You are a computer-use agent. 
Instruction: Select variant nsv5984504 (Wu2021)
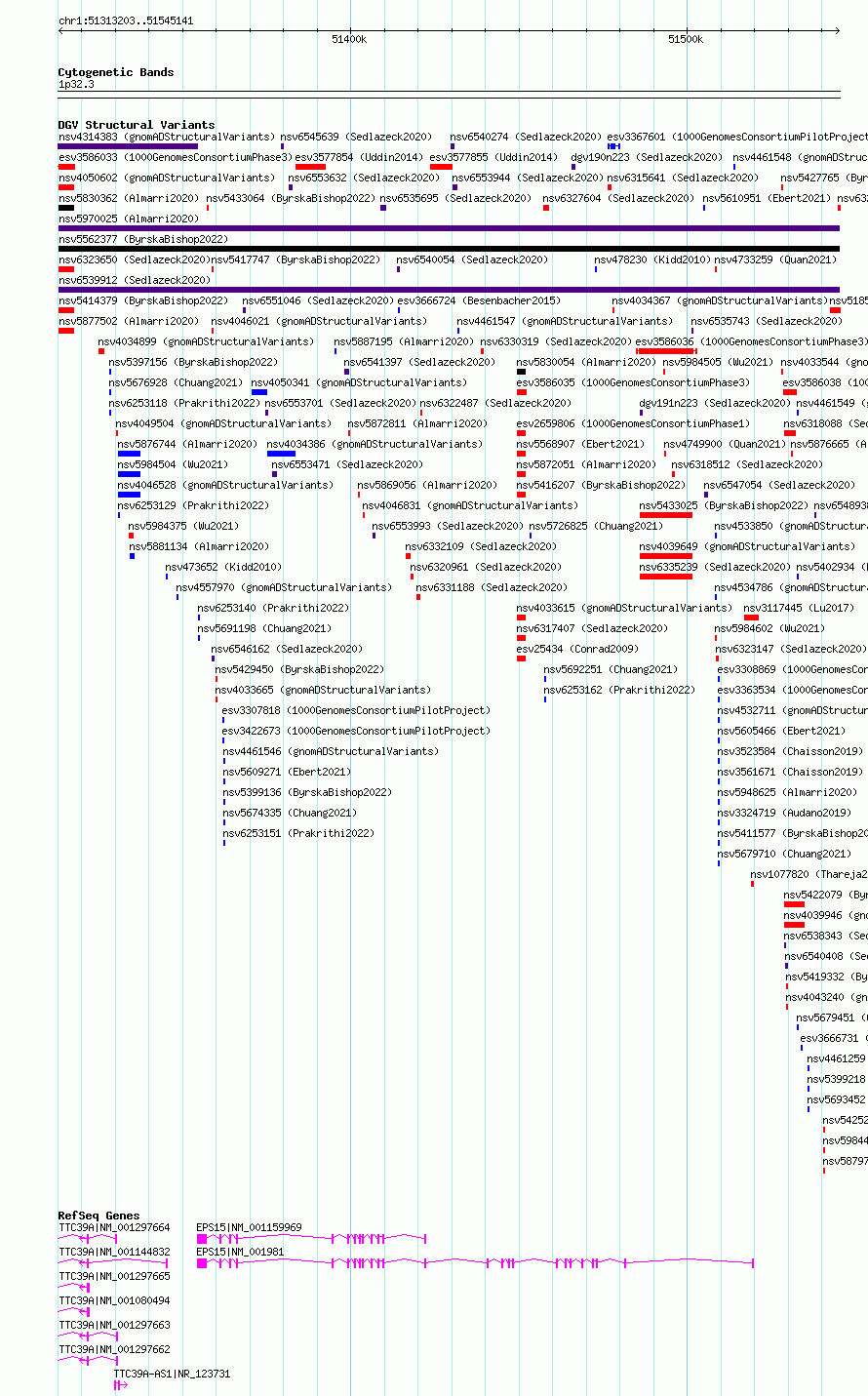(x=173, y=464)
